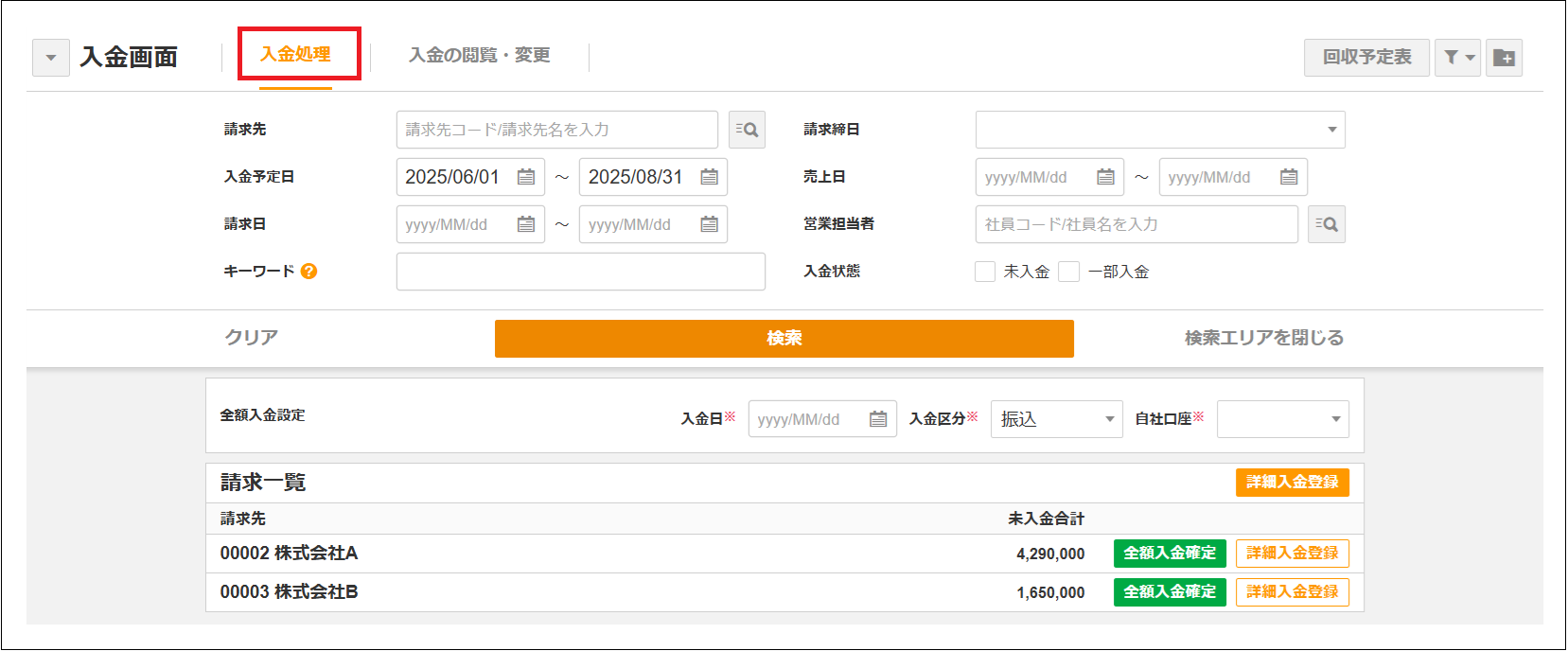The width and height of the screenshot is (1568, 651).
Task: Enable the 一部入金 checkbox
Action: point(1068,272)
